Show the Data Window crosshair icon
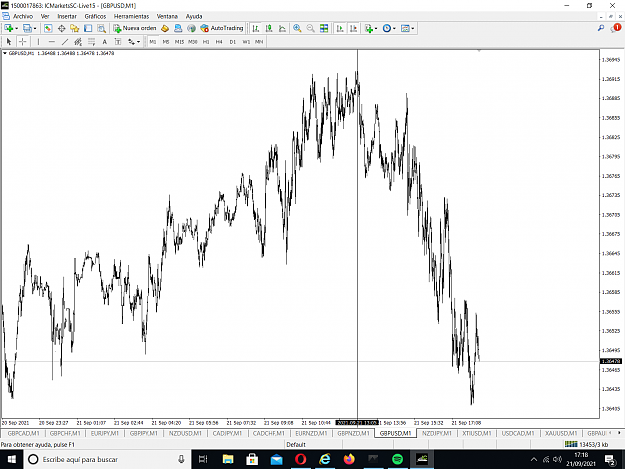Viewport: 625px width, 469px height. (61, 28)
